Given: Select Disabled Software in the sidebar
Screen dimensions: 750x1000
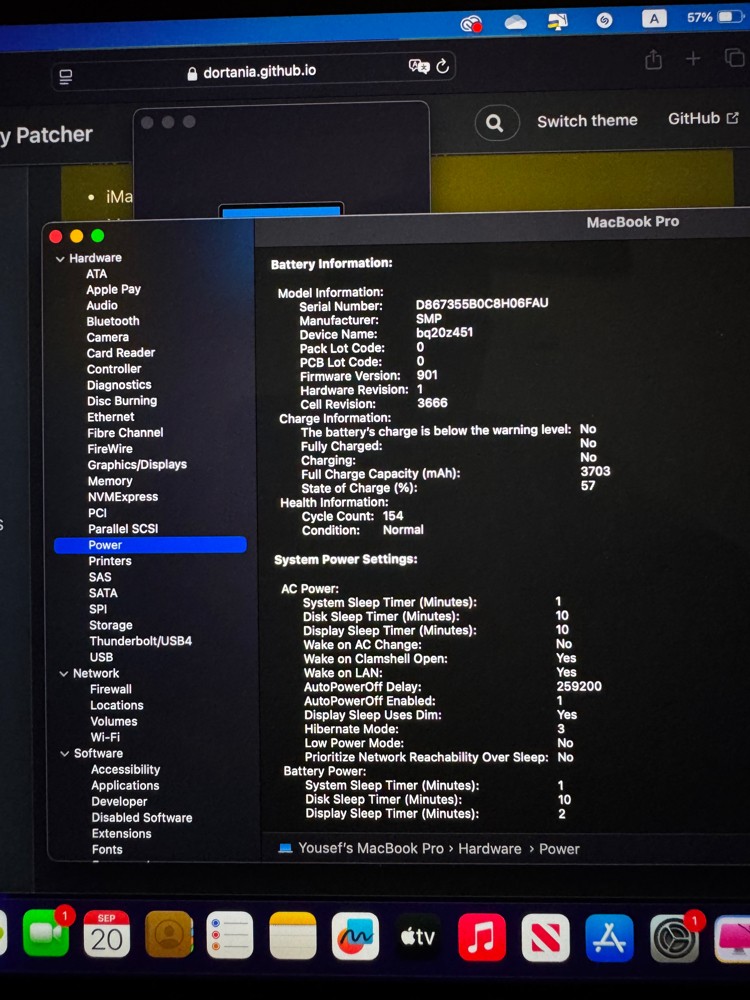Looking at the screenshot, I should click(142, 818).
